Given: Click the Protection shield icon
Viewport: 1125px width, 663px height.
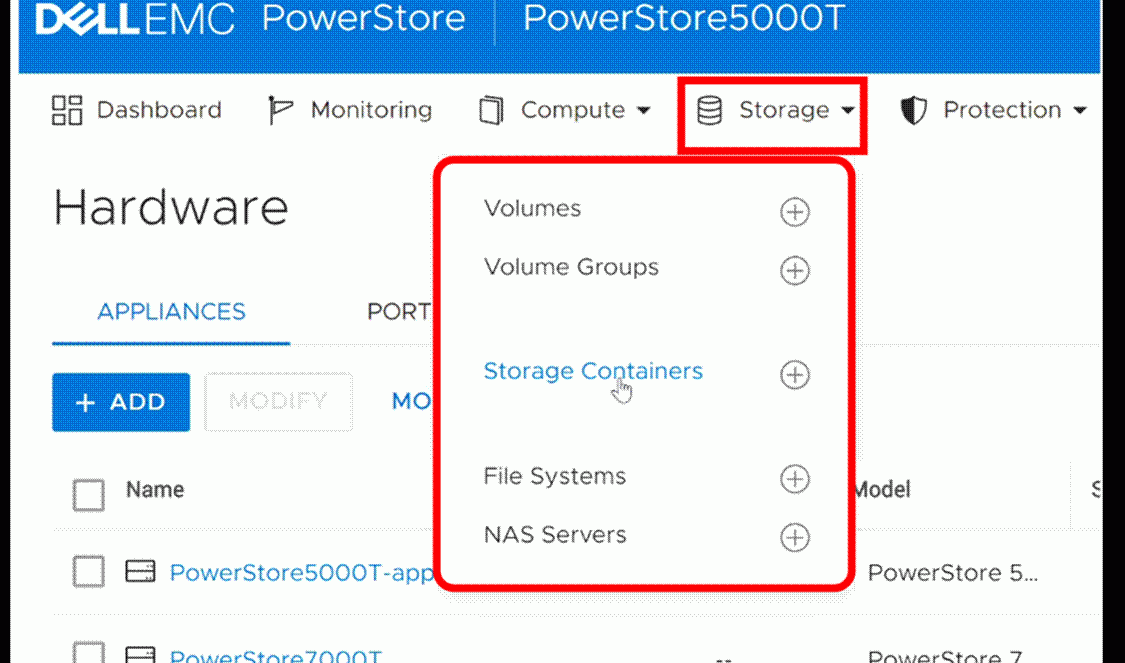Looking at the screenshot, I should 913,110.
